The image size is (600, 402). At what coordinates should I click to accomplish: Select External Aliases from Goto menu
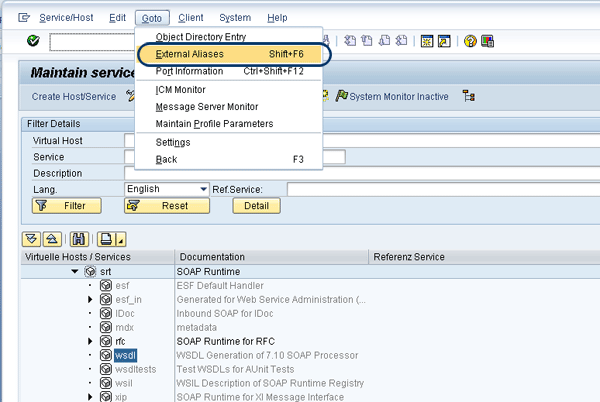point(190,53)
